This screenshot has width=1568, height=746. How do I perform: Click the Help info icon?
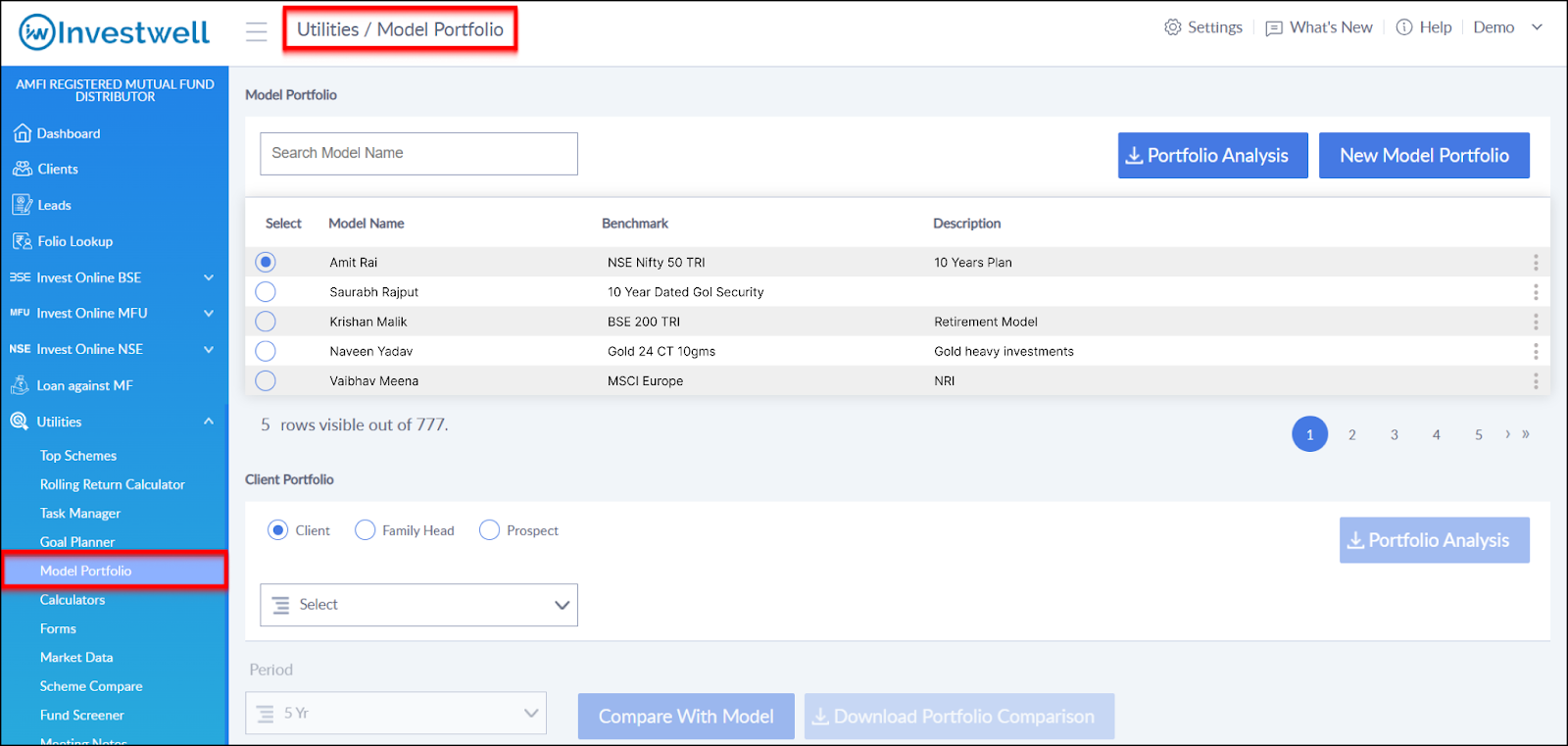(x=1404, y=27)
